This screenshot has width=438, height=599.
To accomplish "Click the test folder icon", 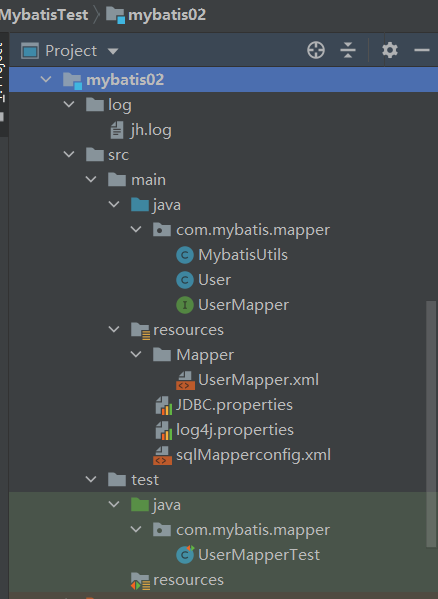I will (x=117, y=479).
